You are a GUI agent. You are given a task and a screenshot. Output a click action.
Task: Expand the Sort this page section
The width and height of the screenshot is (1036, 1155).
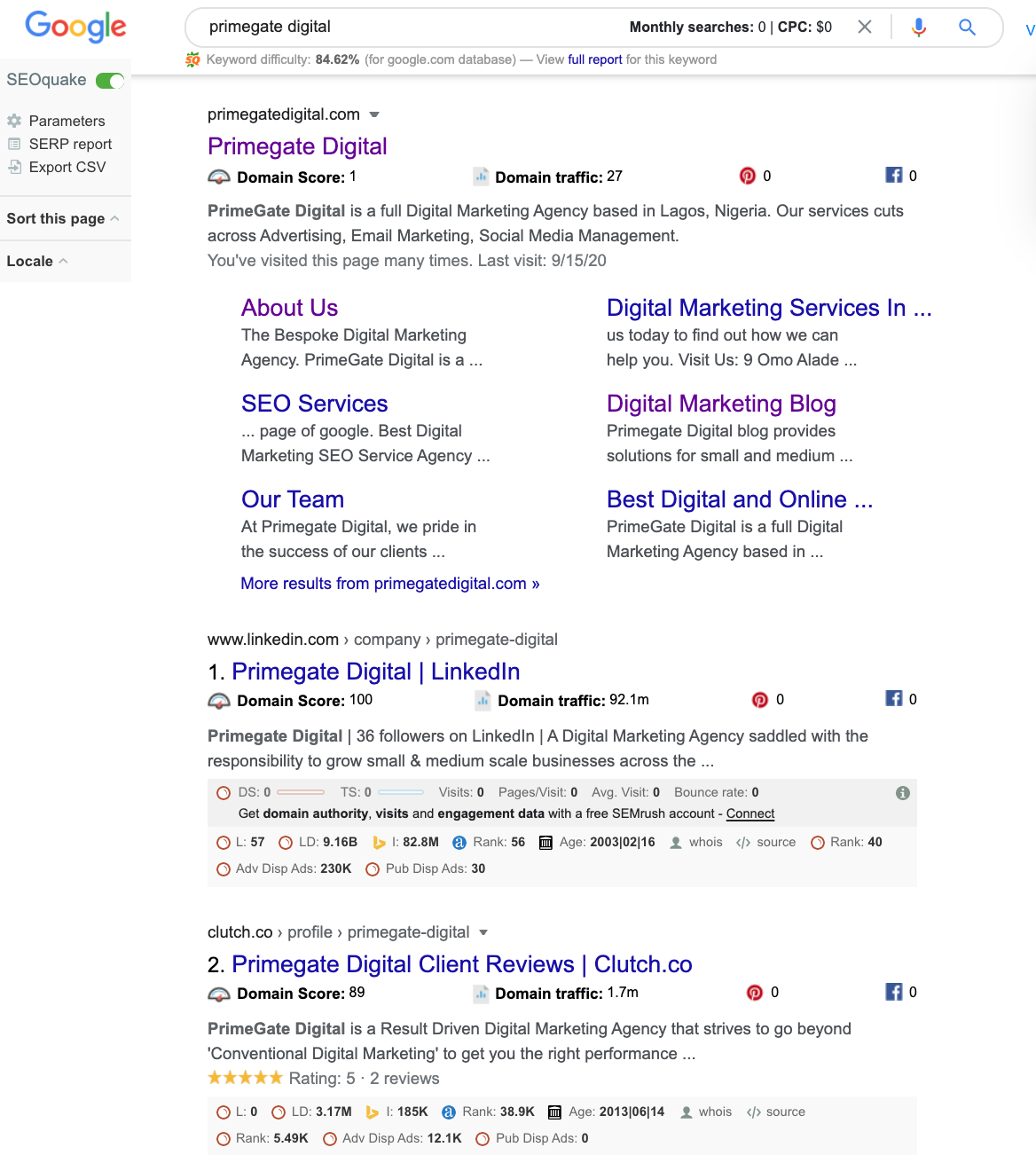tap(63, 218)
